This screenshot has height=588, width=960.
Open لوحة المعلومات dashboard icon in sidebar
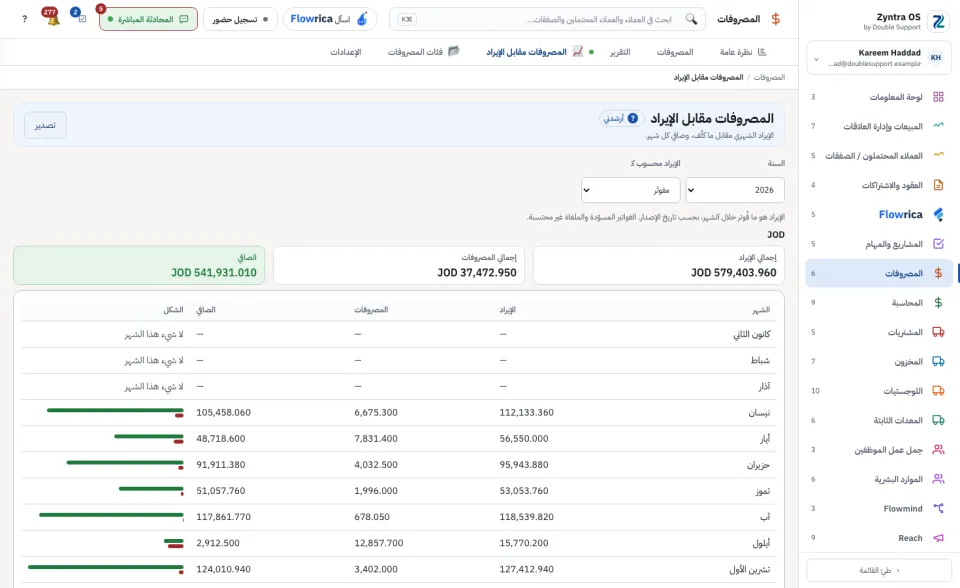pos(938,97)
